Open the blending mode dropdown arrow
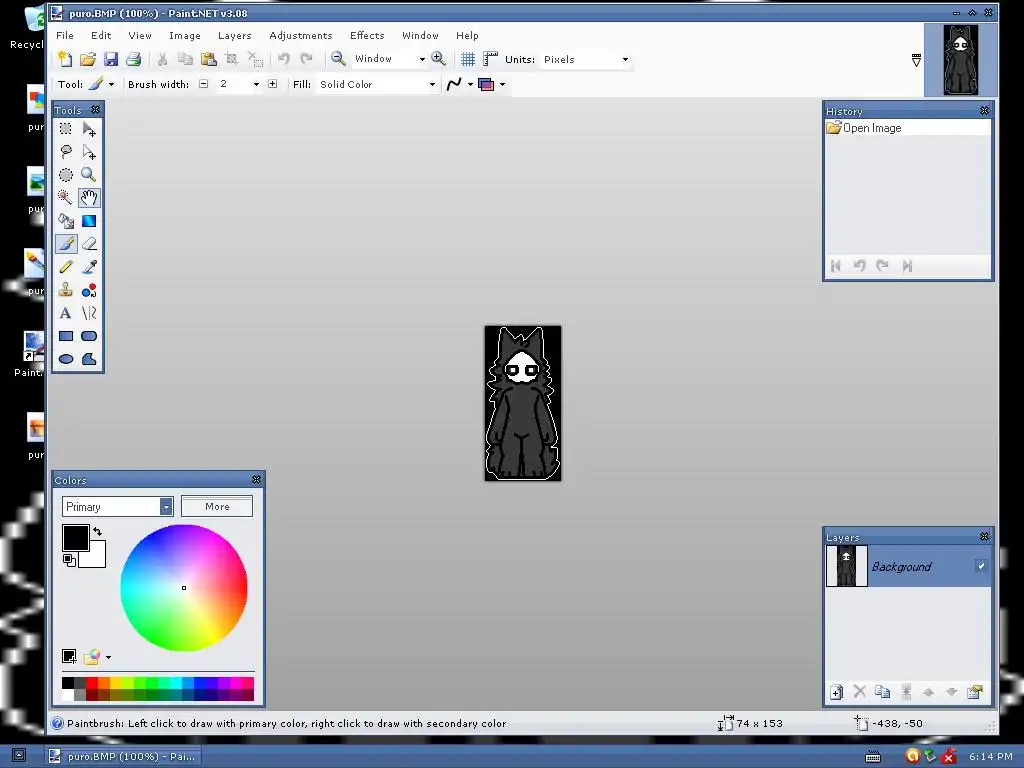This screenshot has height=768, width=1024. 502,84
